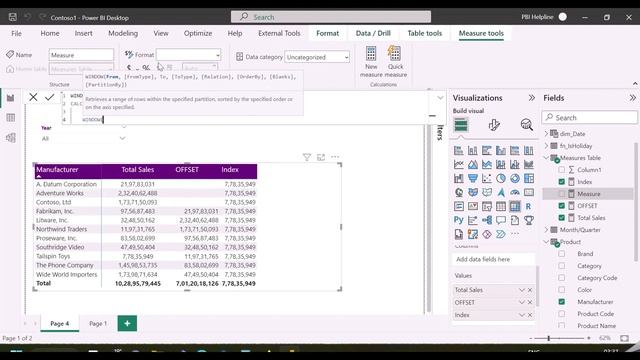Viewport: 640px width, 360px height.
Task: Add a new page with plus button
Action: [127, 323]
